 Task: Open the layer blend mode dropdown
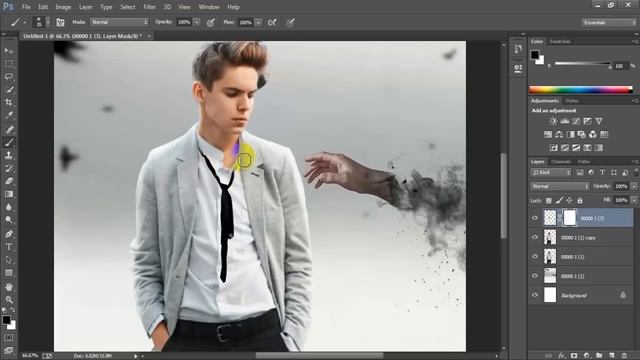coord(560,186)
